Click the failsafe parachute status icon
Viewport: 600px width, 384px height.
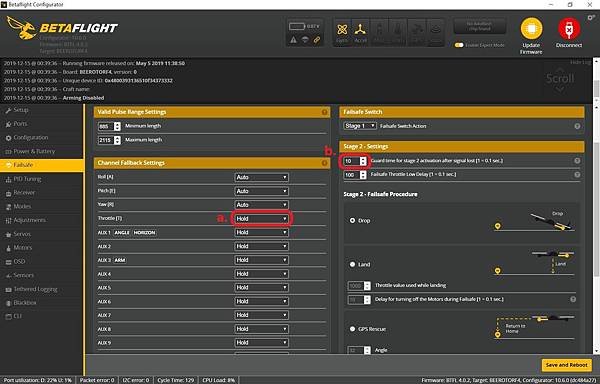click(x=305, y=39)
